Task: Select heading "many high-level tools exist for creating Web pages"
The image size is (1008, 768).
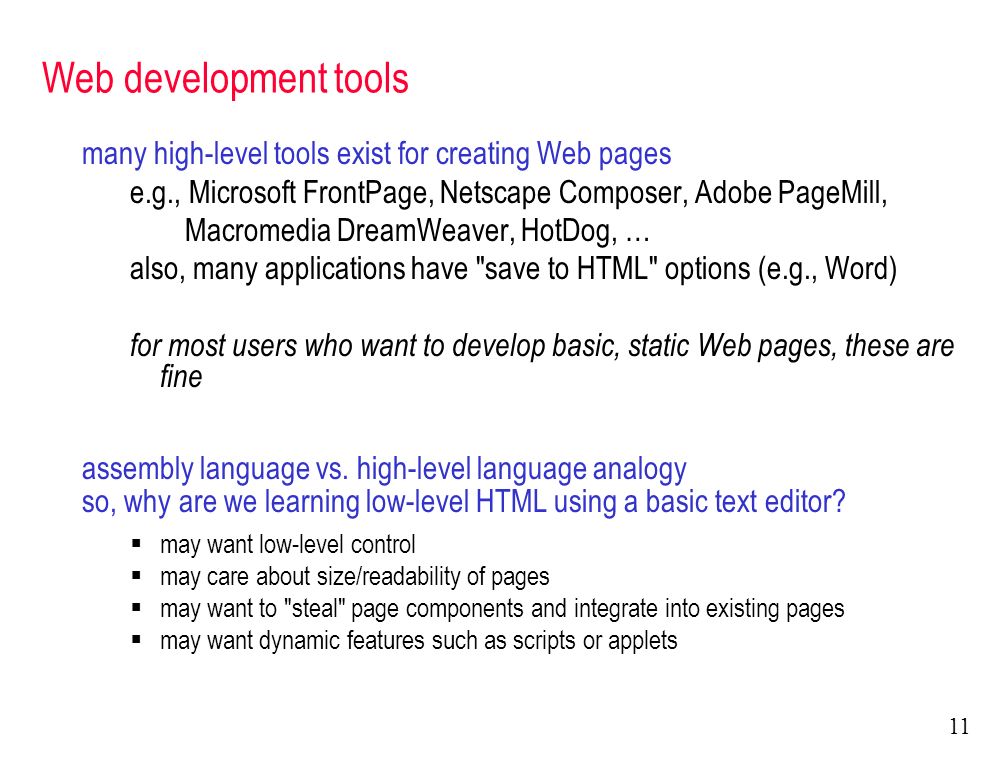Action: (x=376, y=155)
